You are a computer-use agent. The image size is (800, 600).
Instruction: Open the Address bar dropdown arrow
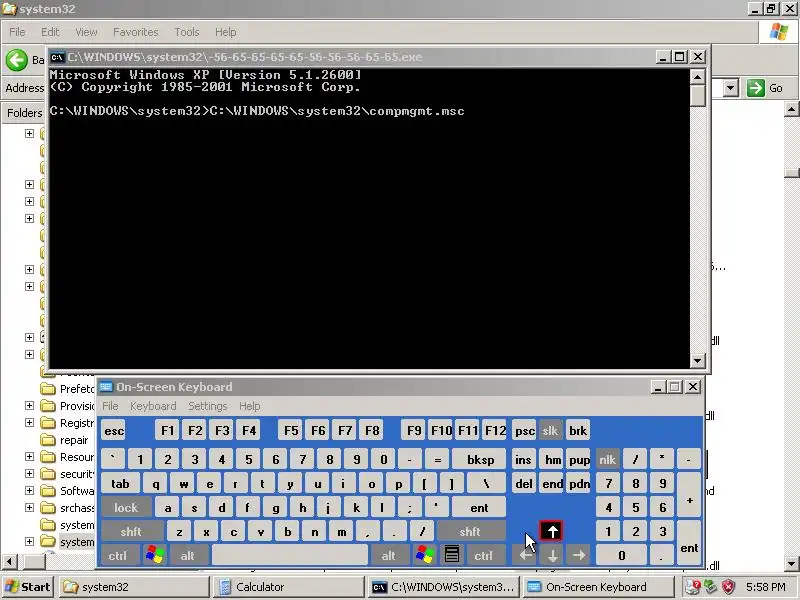[x=731, y=88]
